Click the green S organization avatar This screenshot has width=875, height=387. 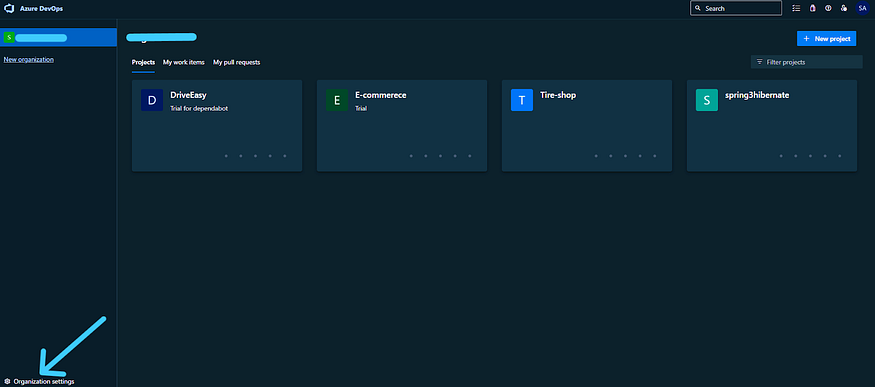click(x=9, y=37)
